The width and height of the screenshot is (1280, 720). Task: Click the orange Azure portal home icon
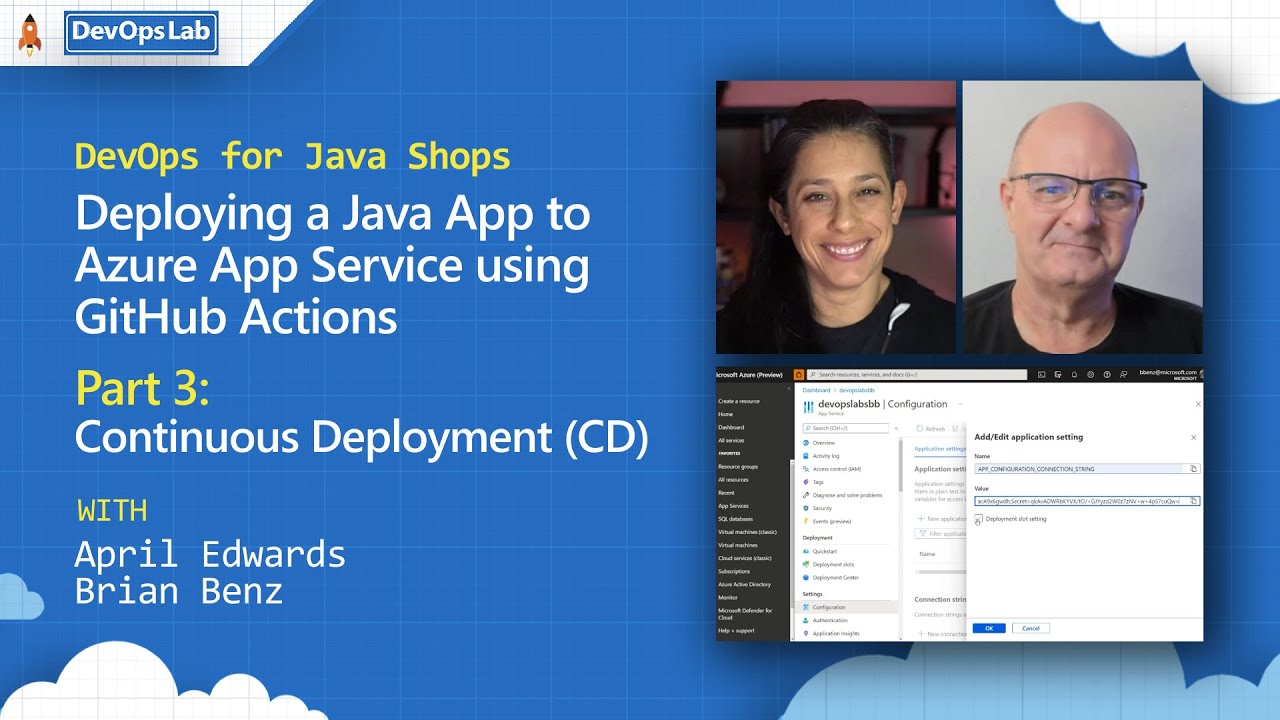799,374
